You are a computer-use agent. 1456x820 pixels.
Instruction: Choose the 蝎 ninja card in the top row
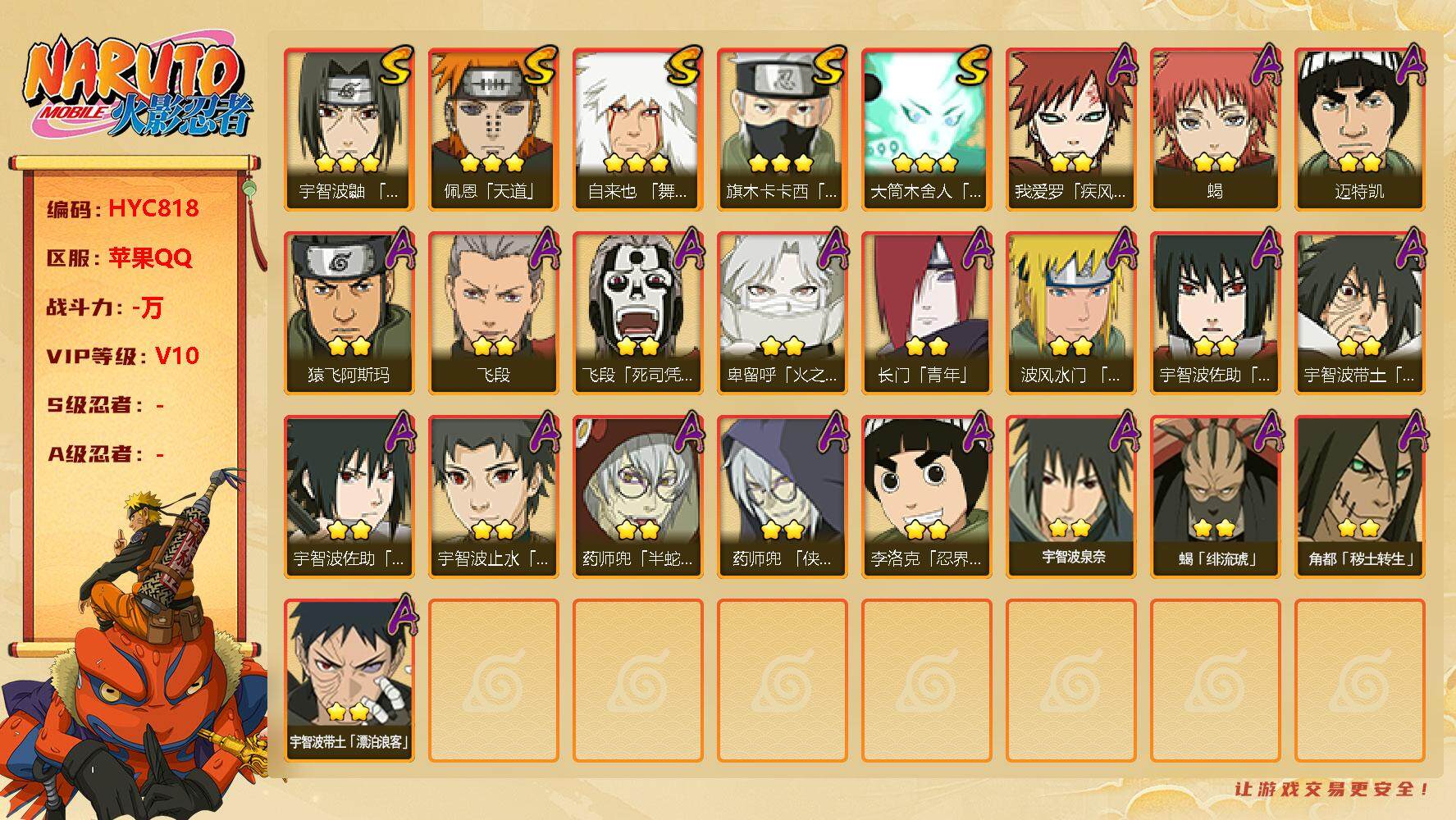[x=1215, y=130]
